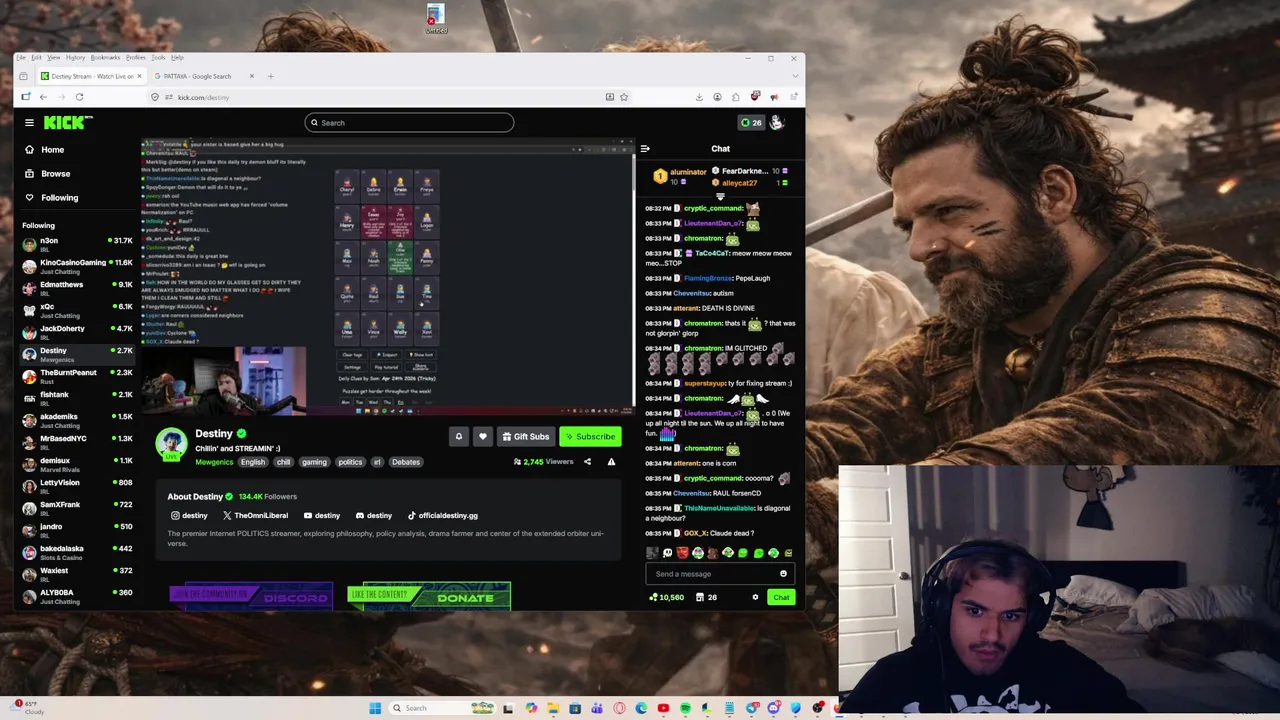Select the Debates tag
Image resolution: width=1280 pixels, height=720 pixels.
tap(405, 462)
